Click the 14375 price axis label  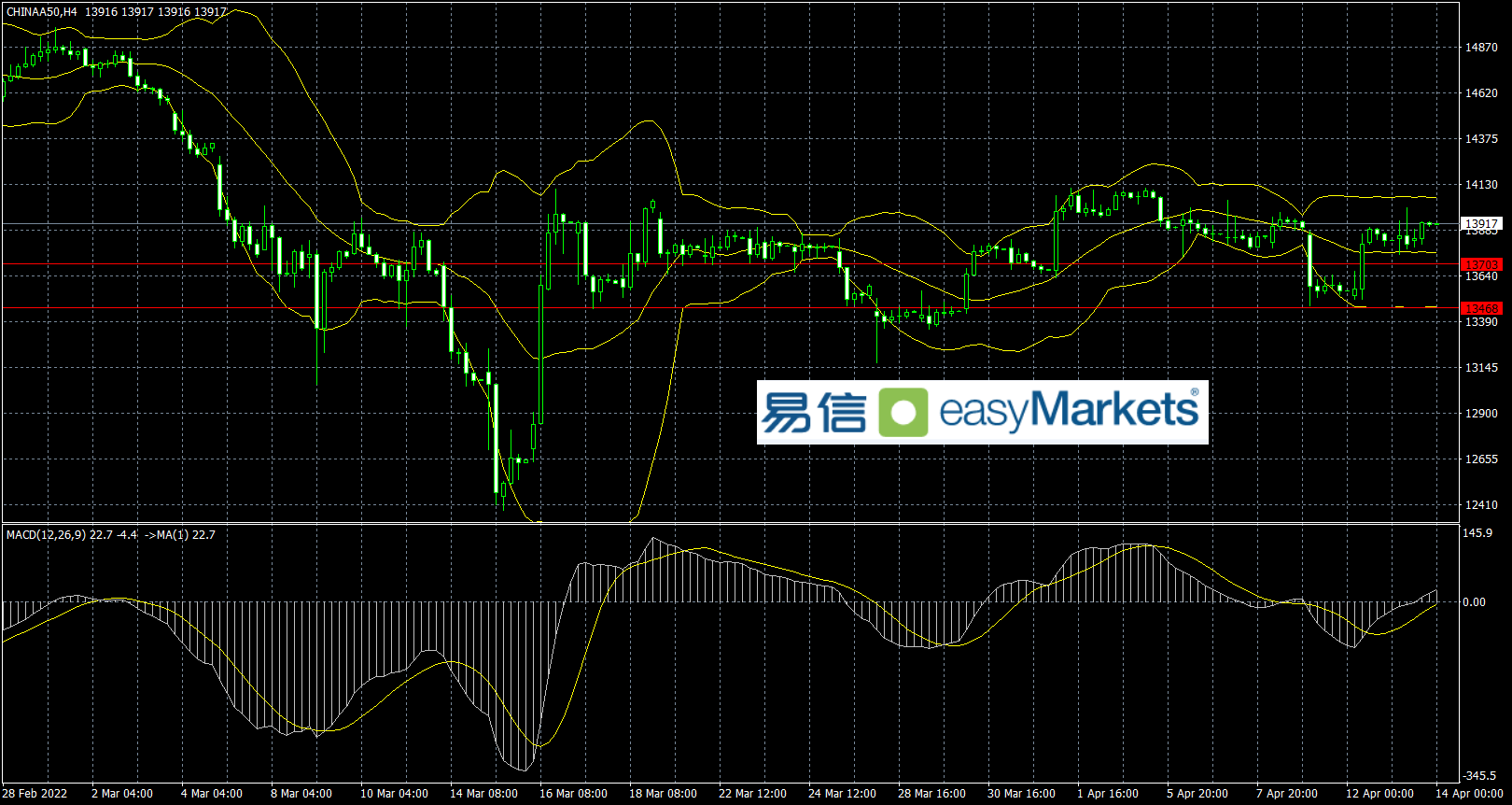click(1481, 139)
